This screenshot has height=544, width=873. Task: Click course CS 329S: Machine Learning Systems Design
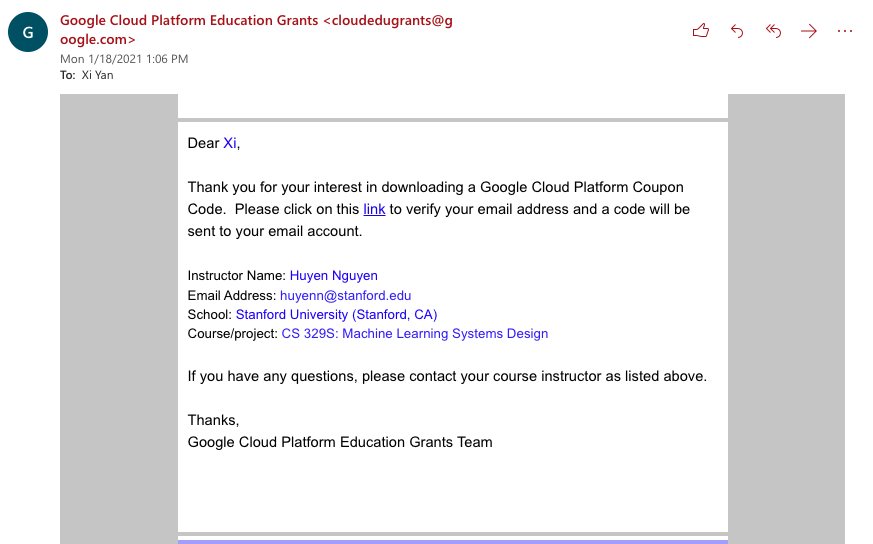click(x=415, y=334)
